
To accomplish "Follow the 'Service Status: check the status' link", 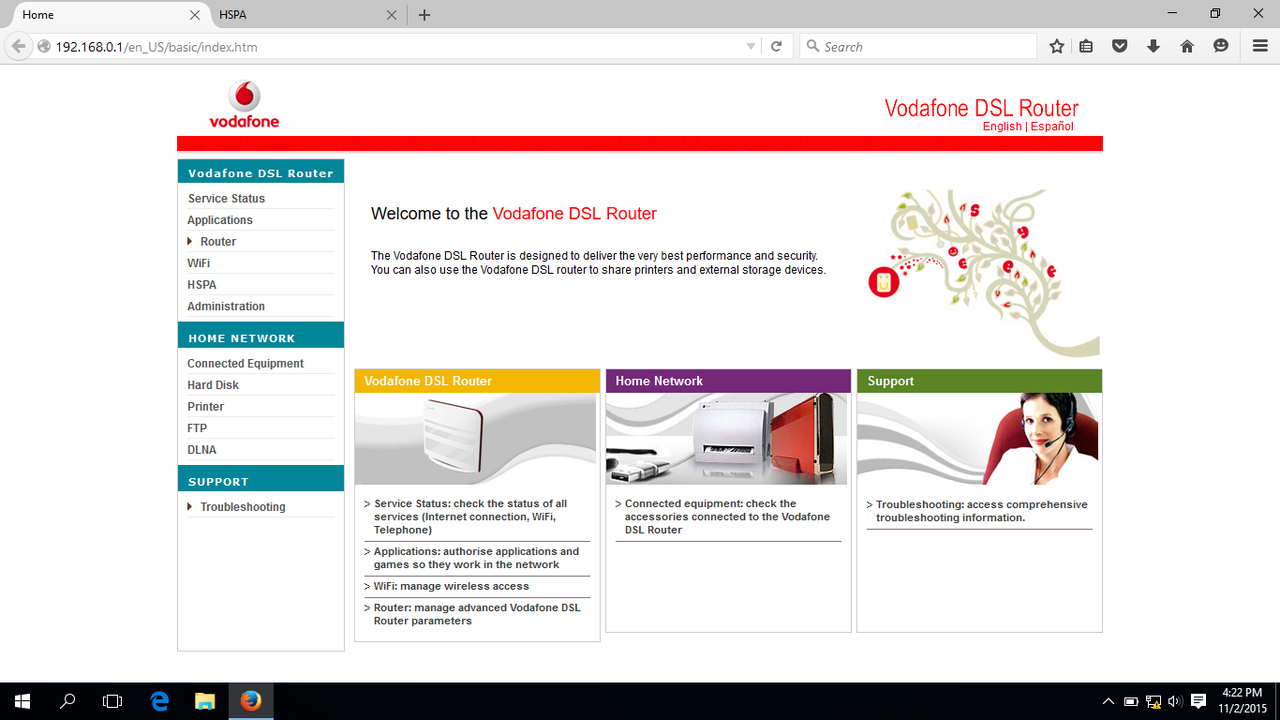I will click(470, 517).
